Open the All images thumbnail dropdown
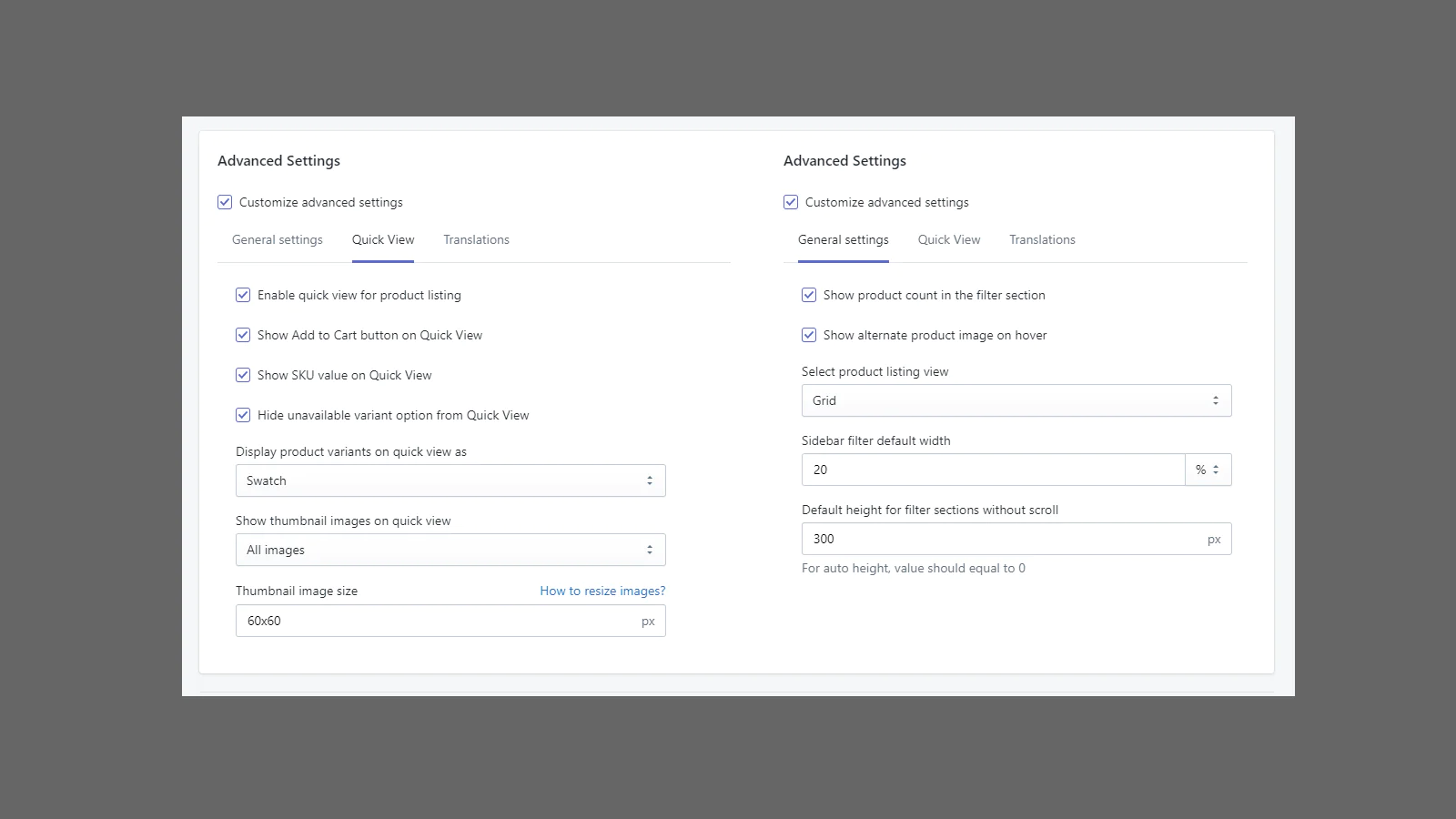This screenshot has width=1456, height=819. pos(450,550)
